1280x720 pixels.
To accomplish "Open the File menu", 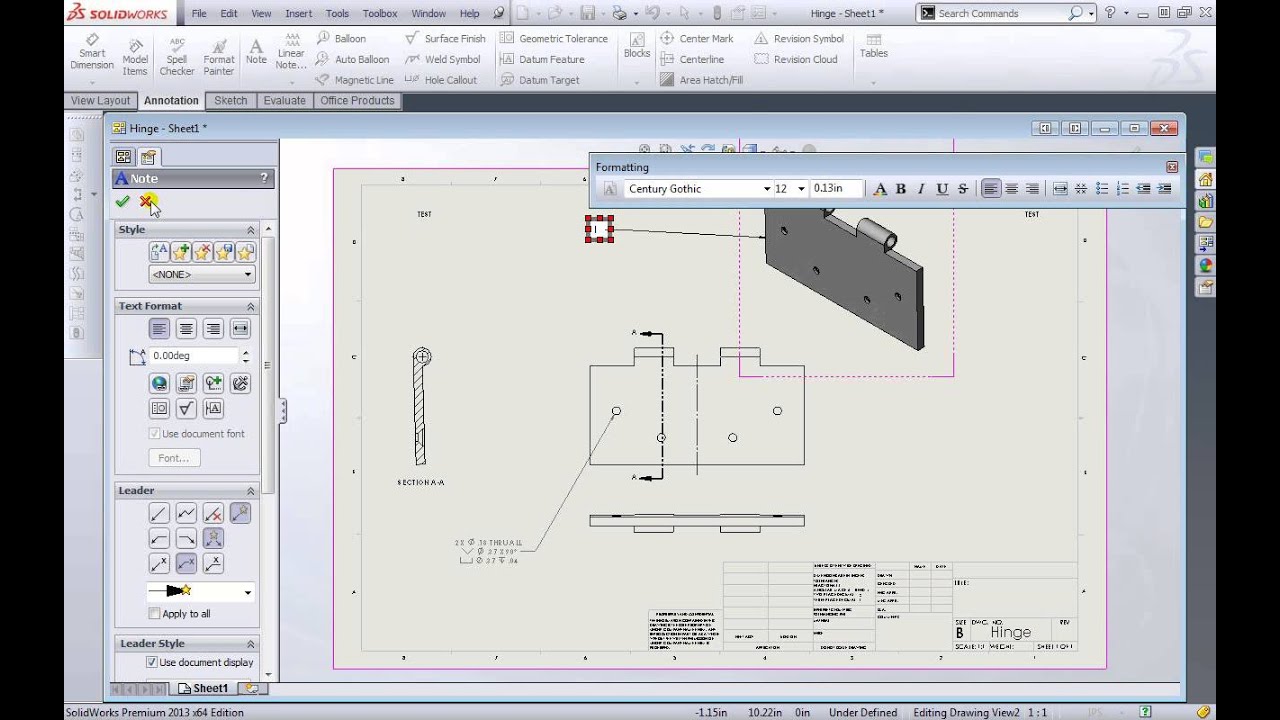I will (199, 13).
